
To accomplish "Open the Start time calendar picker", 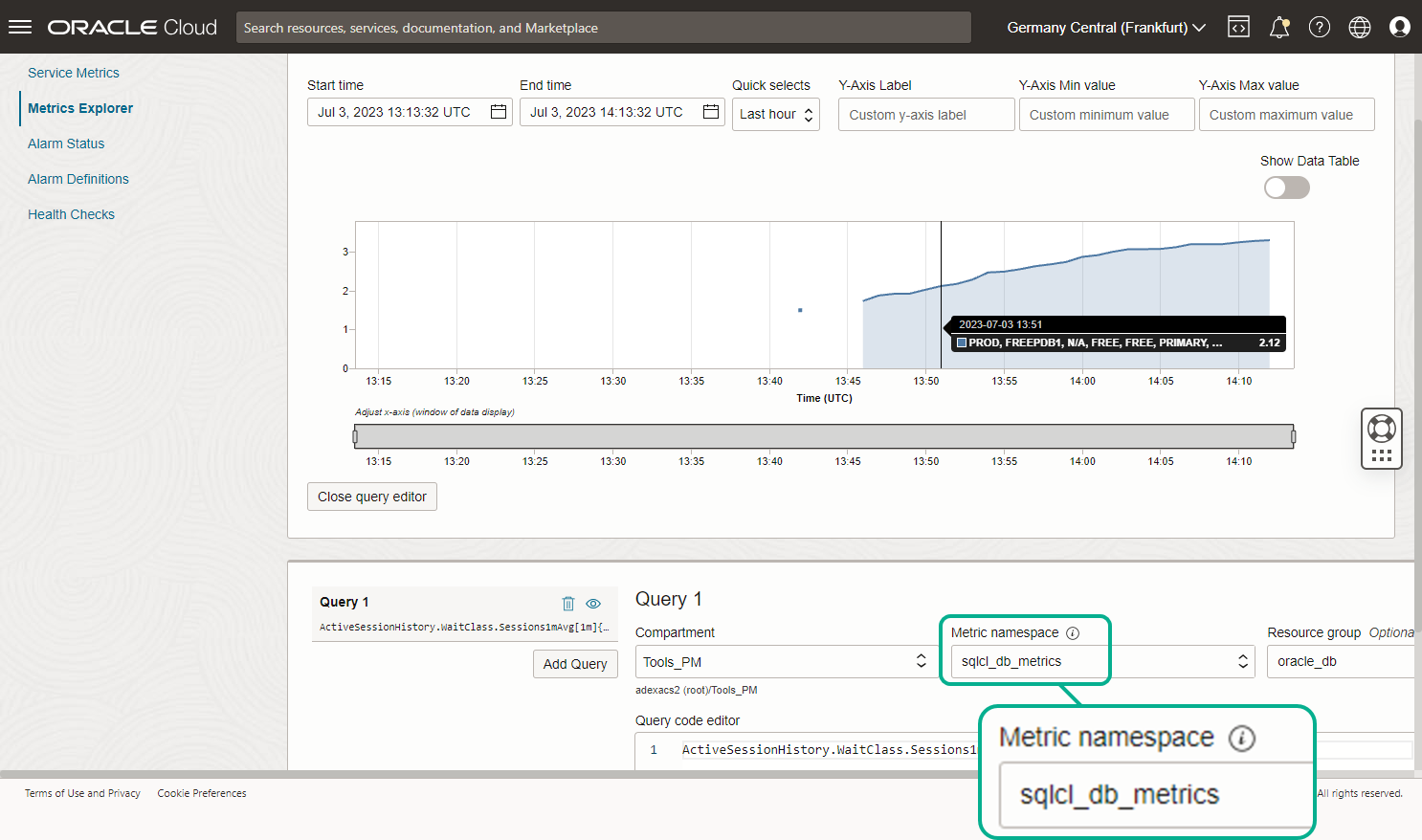I will pyautogui.click(x=499, y=112).
